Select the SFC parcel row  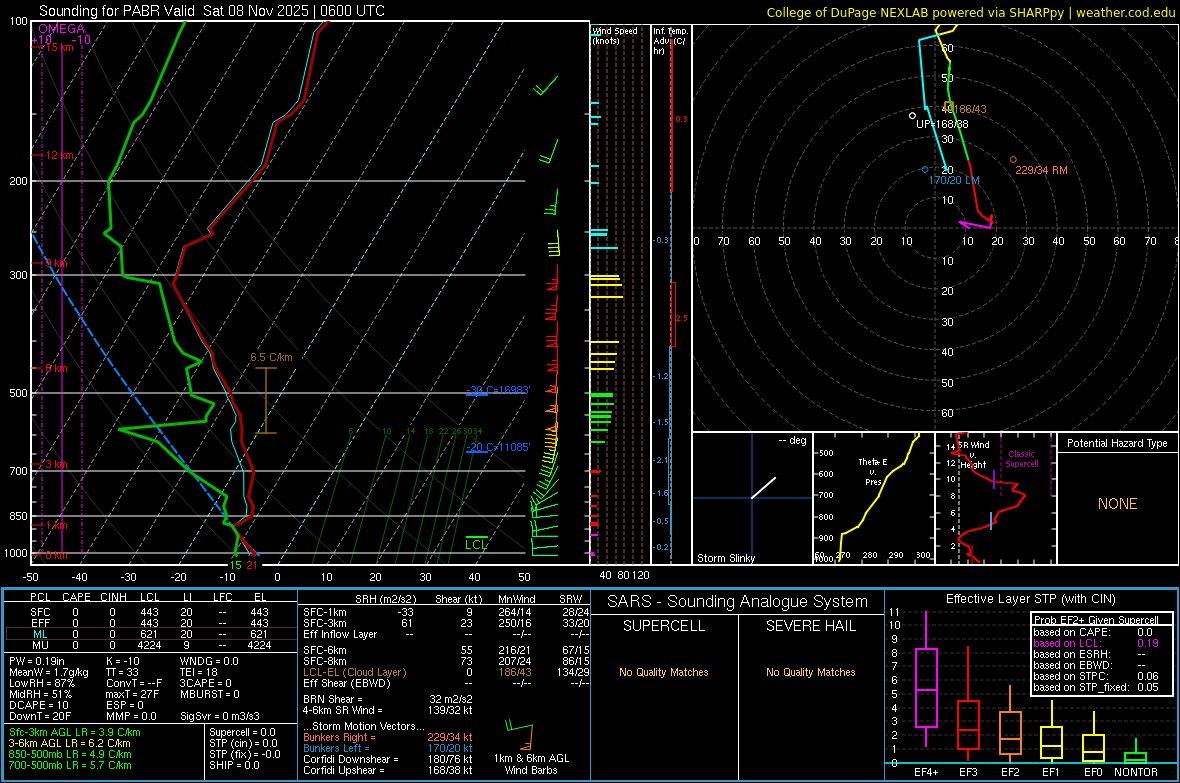150,612
